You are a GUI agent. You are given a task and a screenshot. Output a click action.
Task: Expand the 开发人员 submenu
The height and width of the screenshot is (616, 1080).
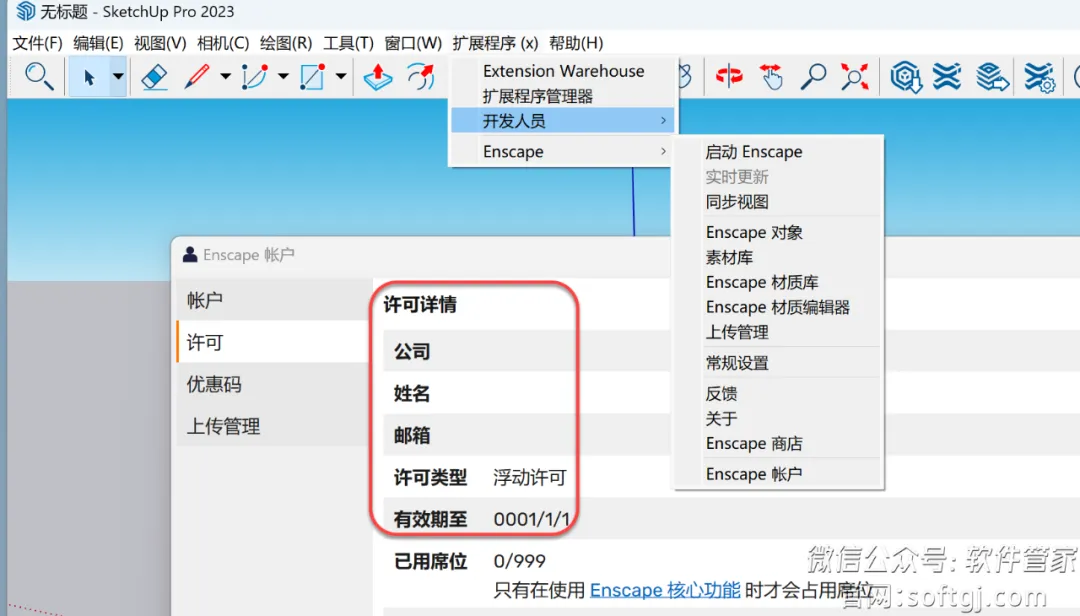(x=563, y=121)
